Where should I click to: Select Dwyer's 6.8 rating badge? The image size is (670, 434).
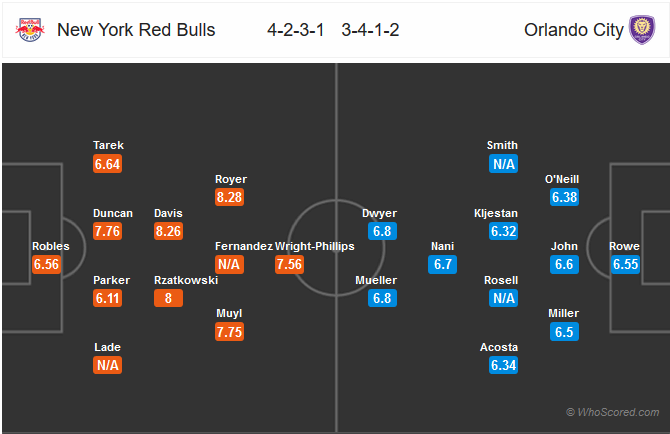tap(382, 231)
